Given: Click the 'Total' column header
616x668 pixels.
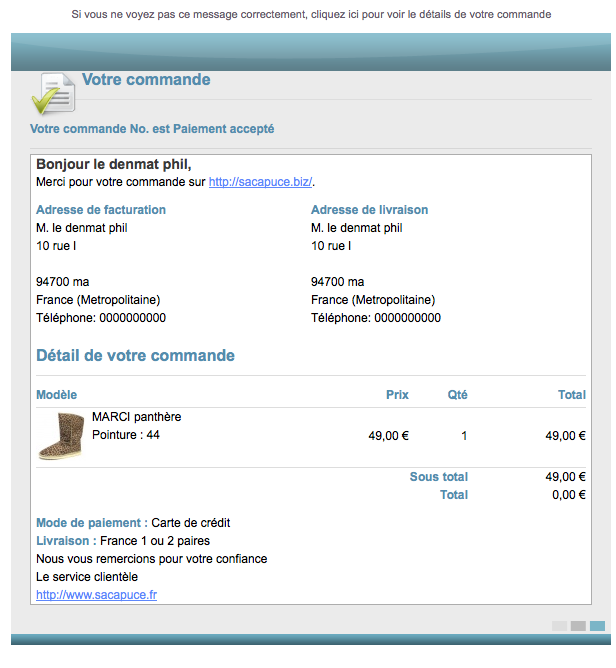Looking at the screenshot, I should [572, 394].
